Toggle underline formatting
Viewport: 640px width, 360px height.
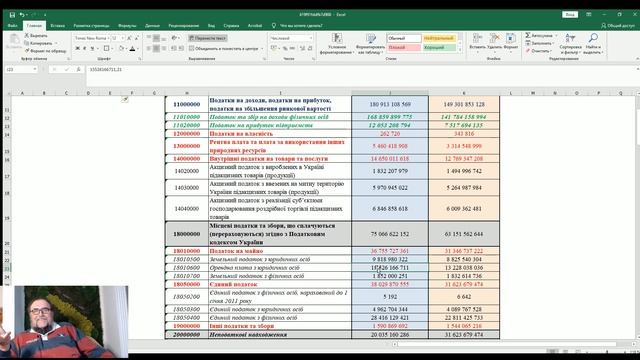(92, 48)
